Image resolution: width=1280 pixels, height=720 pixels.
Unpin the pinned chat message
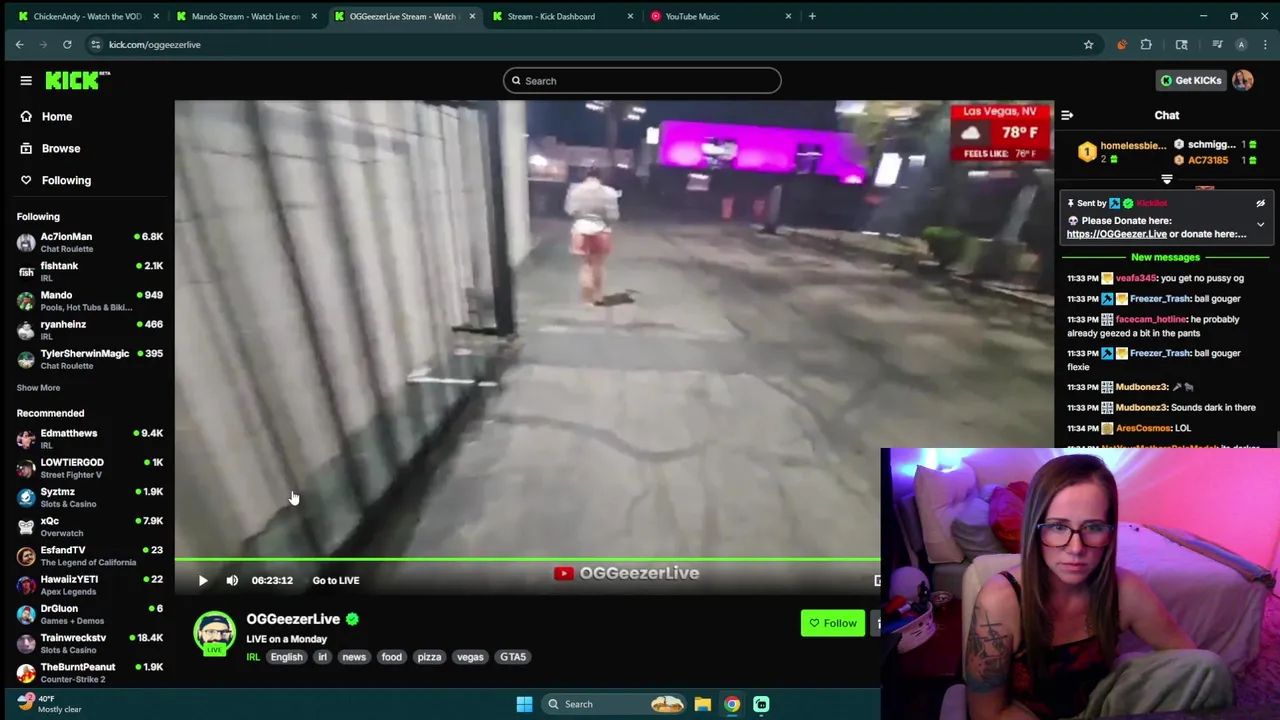pos(1260,203)
